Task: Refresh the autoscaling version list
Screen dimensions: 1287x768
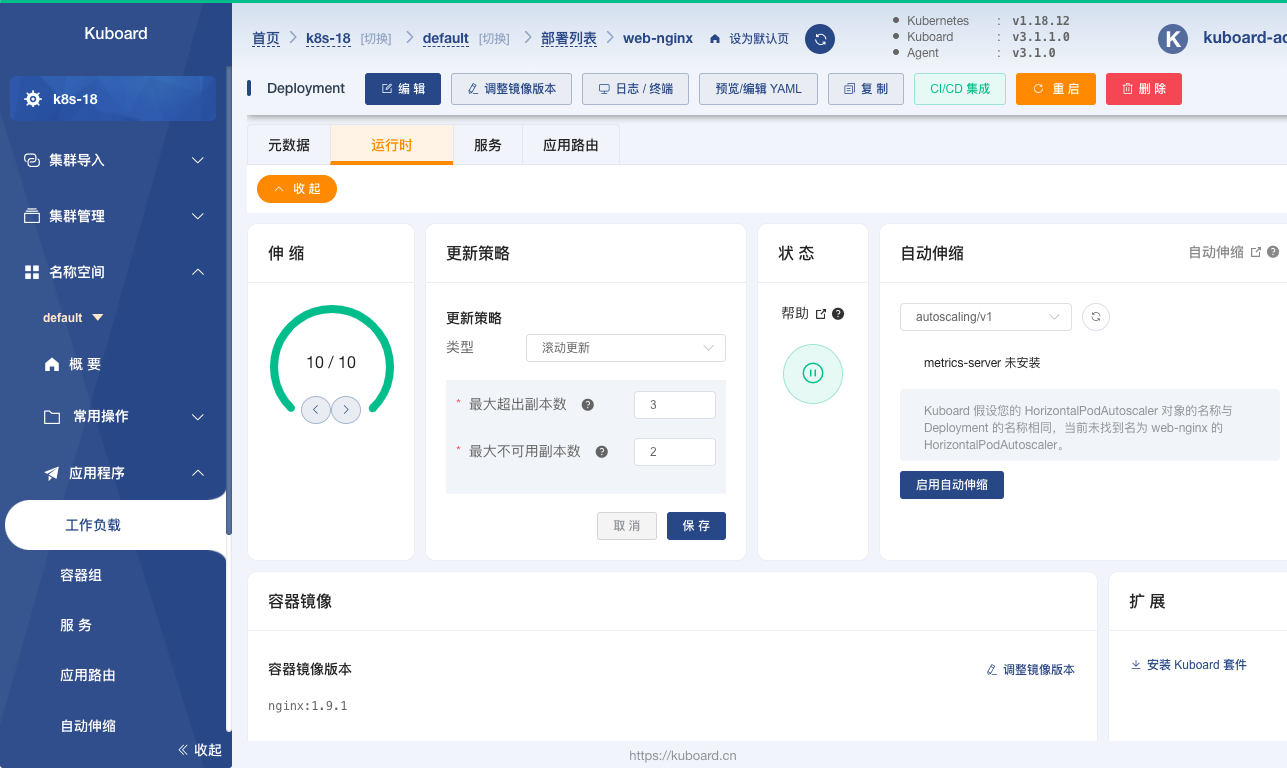Action: (x=1096, y=317)
